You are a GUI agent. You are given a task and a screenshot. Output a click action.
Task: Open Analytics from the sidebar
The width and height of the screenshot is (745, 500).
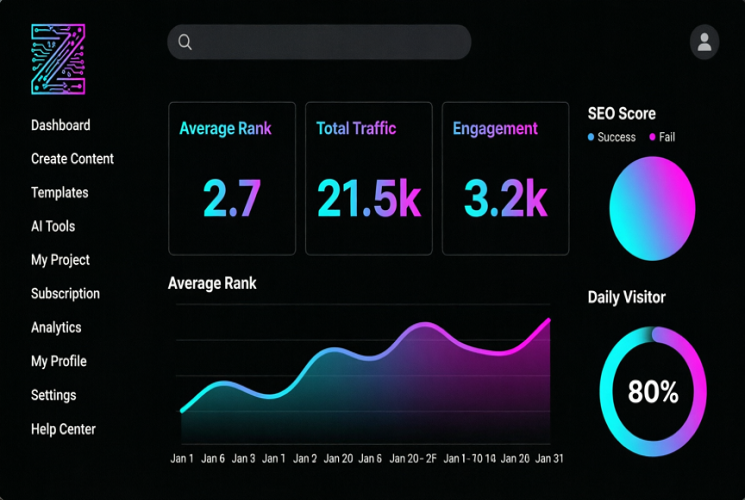56,327
